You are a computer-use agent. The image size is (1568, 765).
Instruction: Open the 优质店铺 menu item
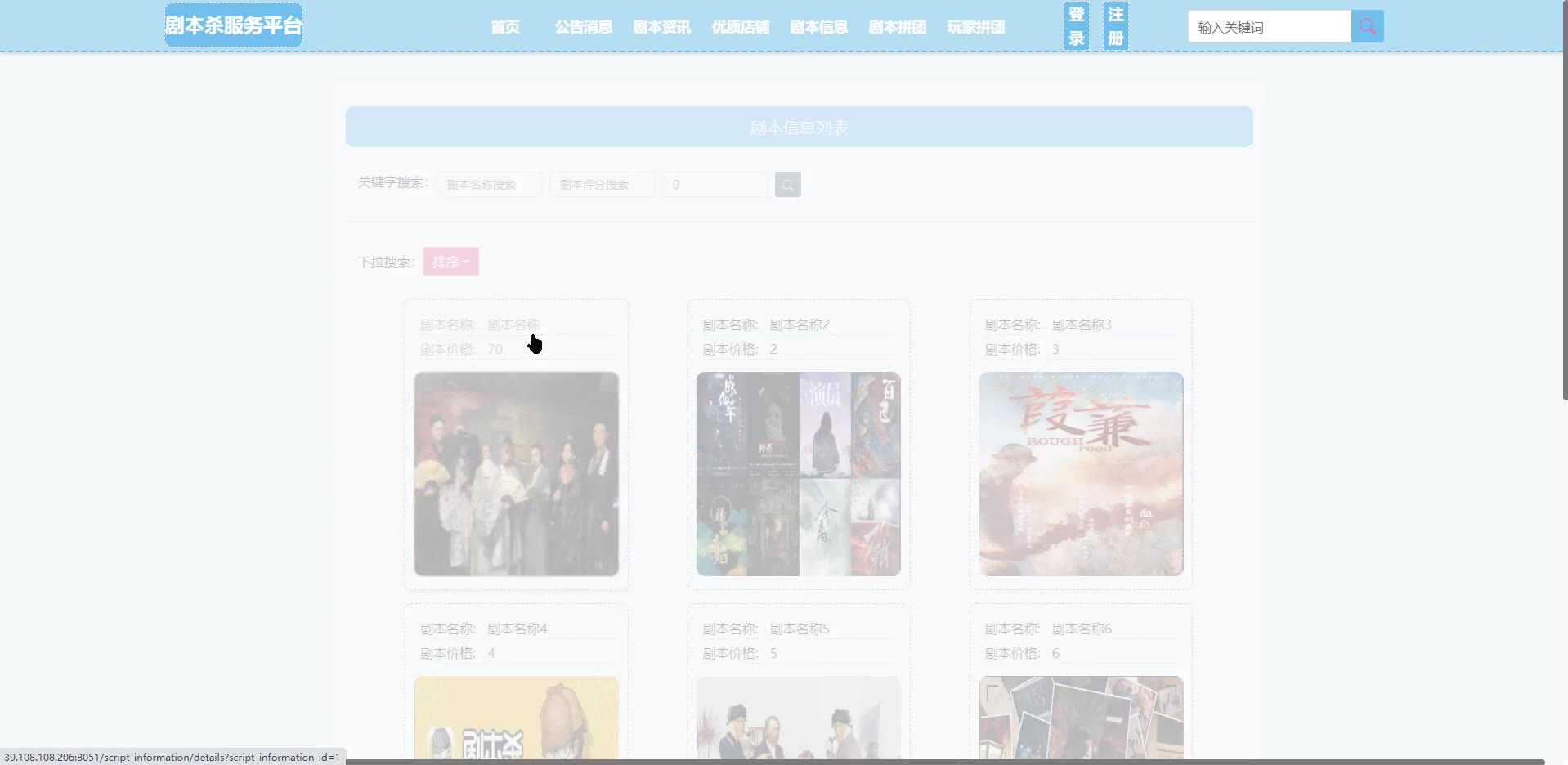tap(740, 27)
